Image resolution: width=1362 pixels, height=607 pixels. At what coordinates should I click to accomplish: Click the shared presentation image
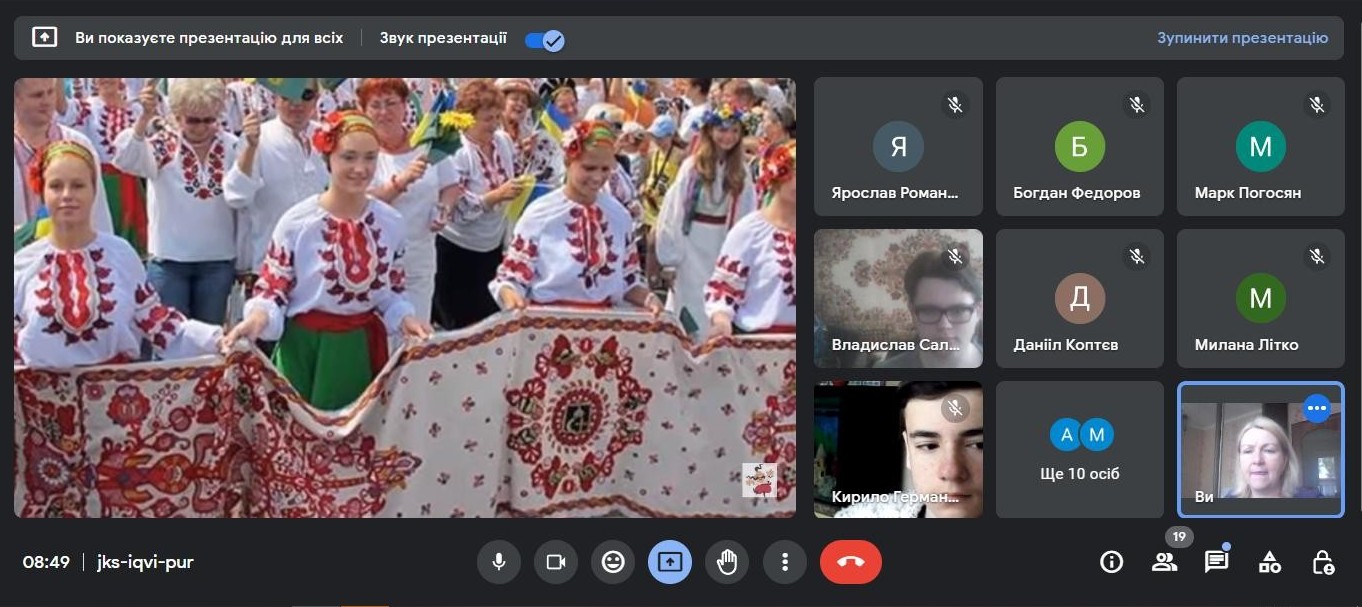(x=405, y=298)
